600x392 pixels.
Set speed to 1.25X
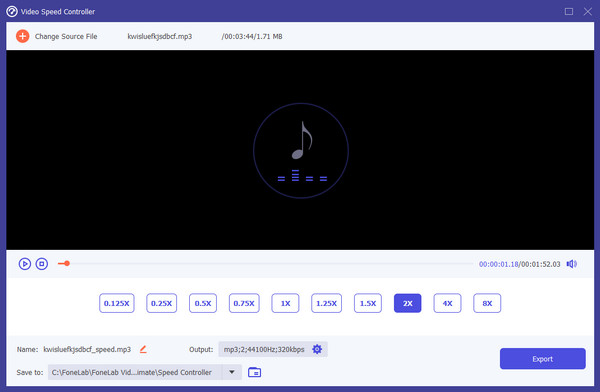tap(326, 303)
